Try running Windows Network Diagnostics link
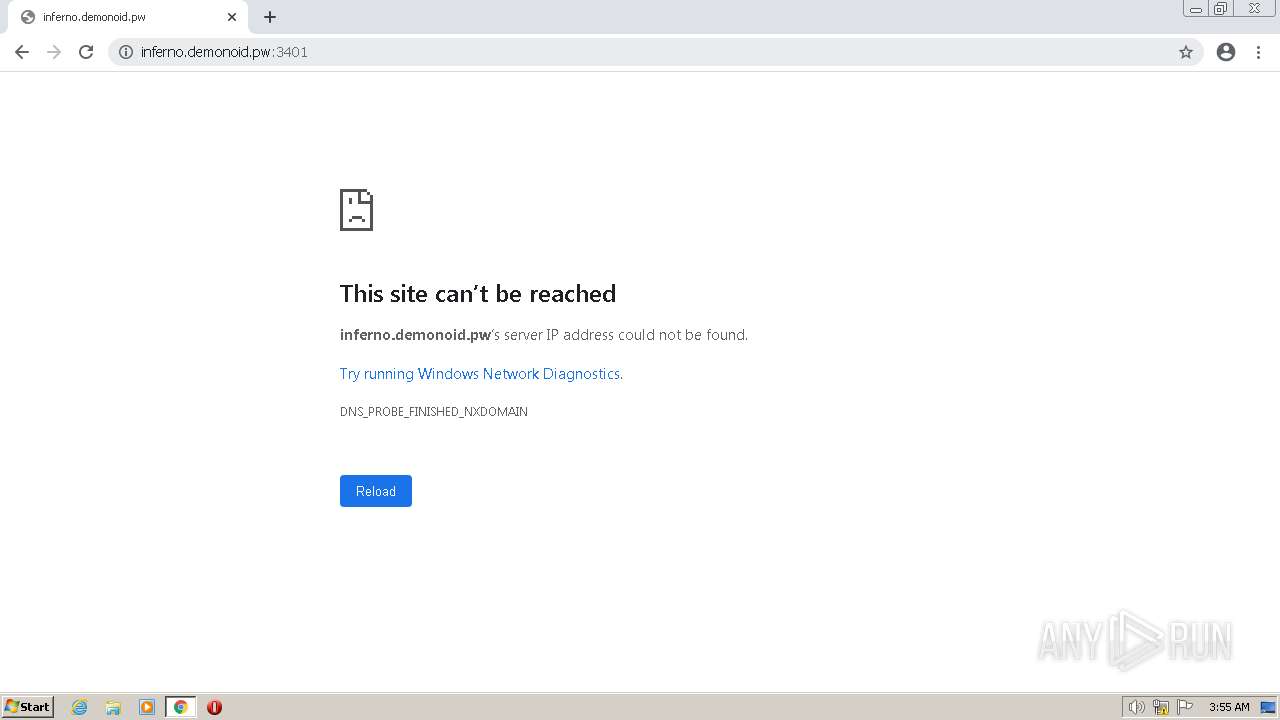 tap(480, 374)
